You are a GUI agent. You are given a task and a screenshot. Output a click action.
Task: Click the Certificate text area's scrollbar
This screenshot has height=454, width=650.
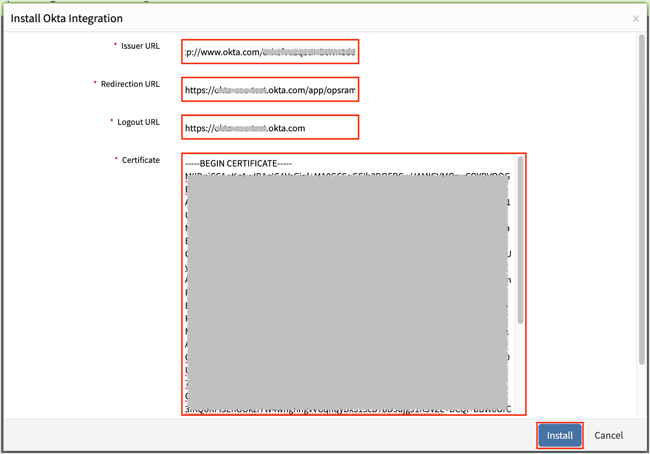pyautogui.click(x=520, y=240)
